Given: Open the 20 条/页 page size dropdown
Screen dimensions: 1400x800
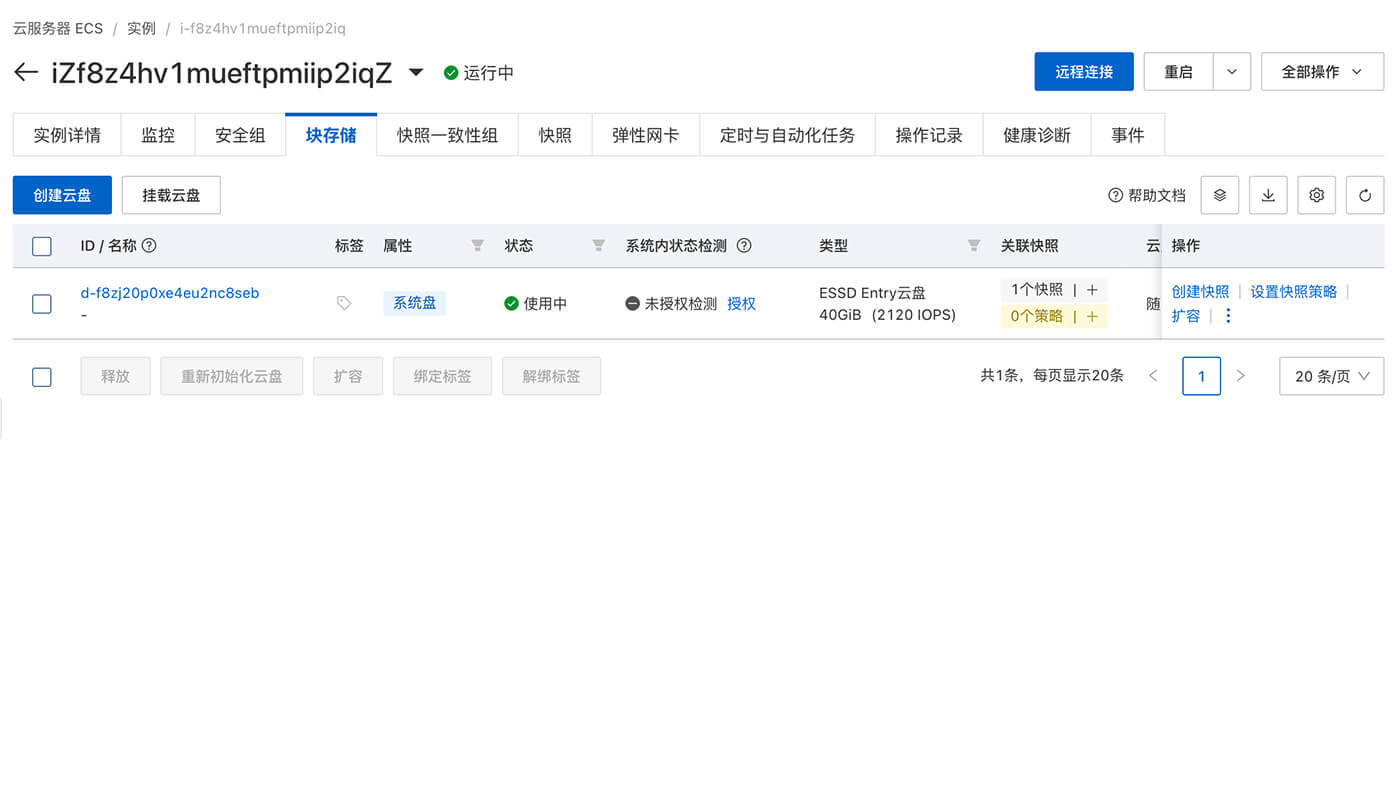Looking at the screenshot, I should [x=1332, y=376].
